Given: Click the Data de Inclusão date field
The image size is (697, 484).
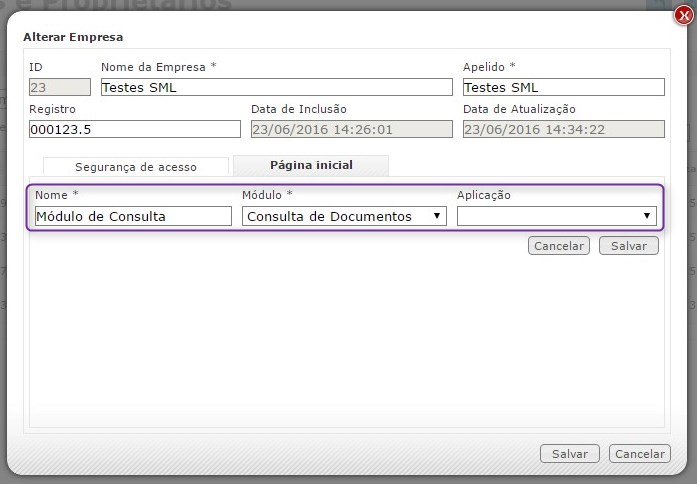Looking at the screenshot, I should [x=351, y=129].
